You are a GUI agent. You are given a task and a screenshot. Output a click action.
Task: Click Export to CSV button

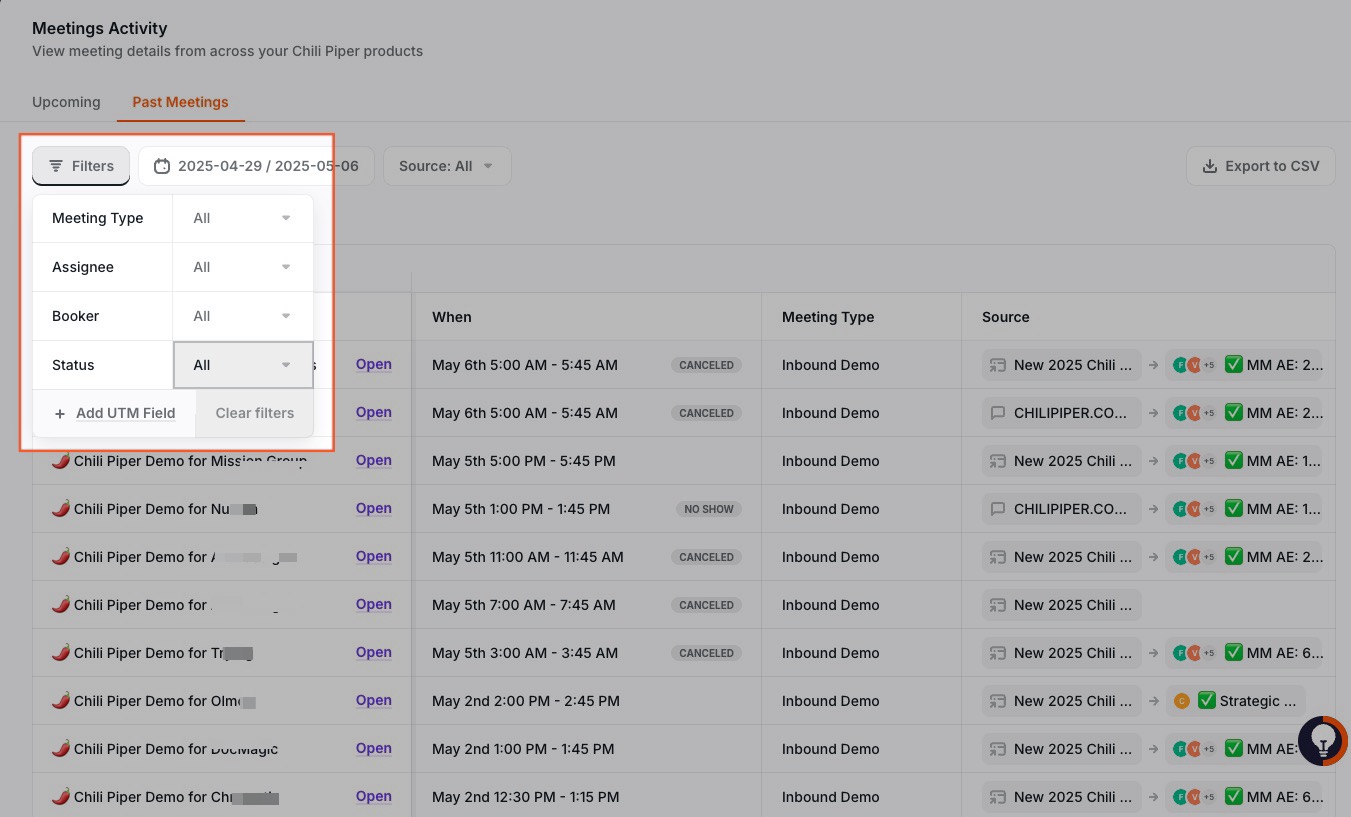click(1260, 166)
